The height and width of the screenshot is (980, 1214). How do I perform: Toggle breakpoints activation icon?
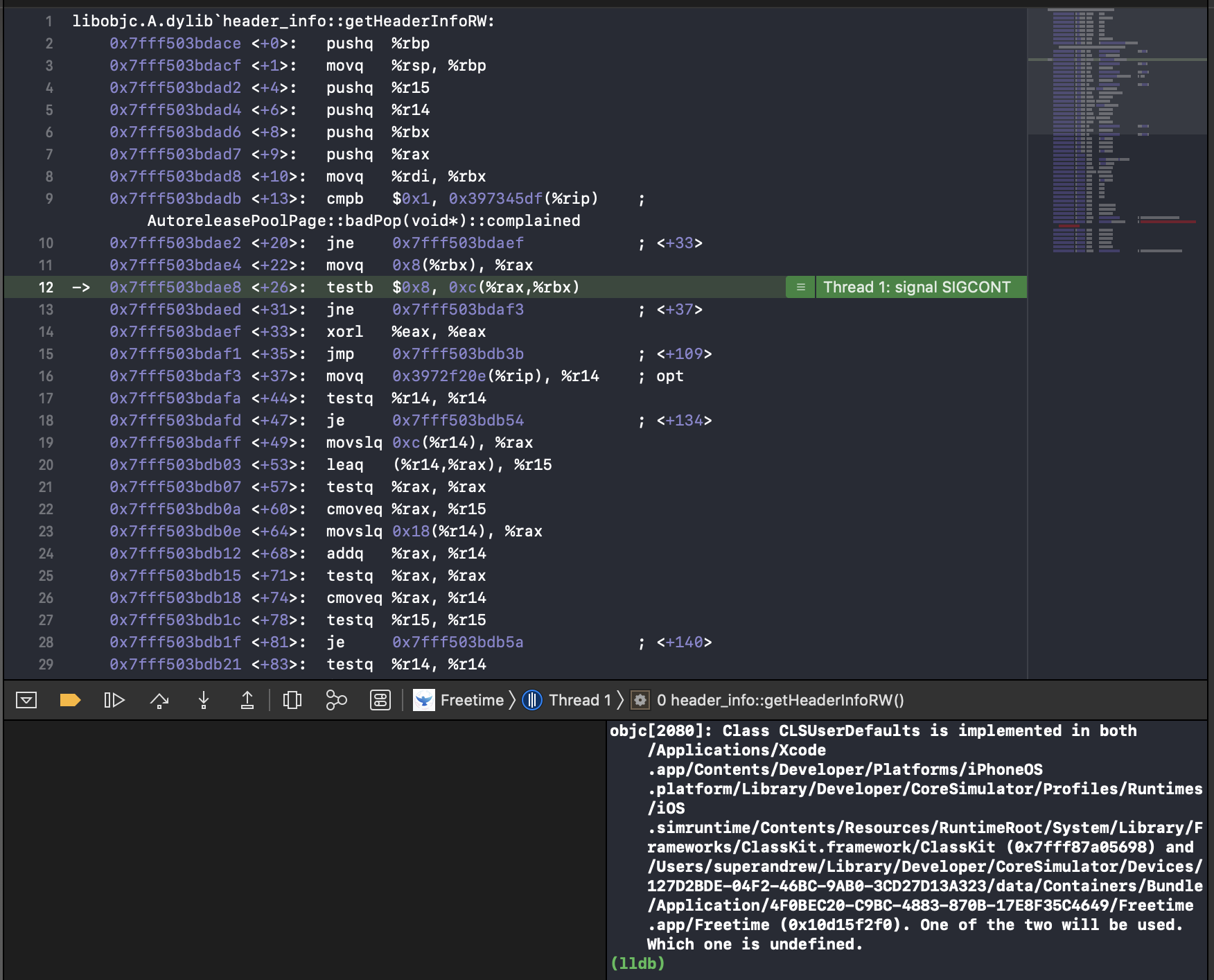(70, 700)
